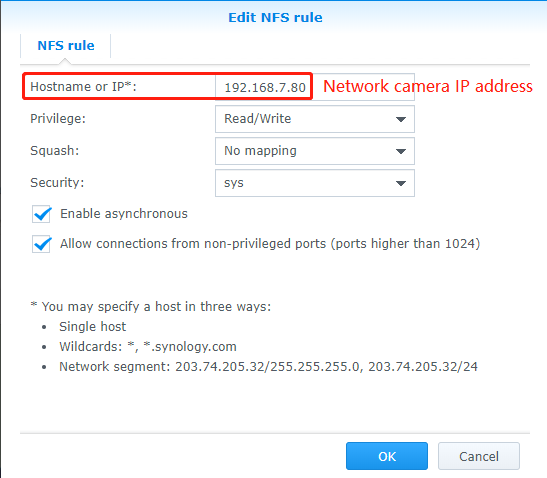547x478 pixels.
Task: Open the Security dropdown showing sys
Action: (315, 183)
